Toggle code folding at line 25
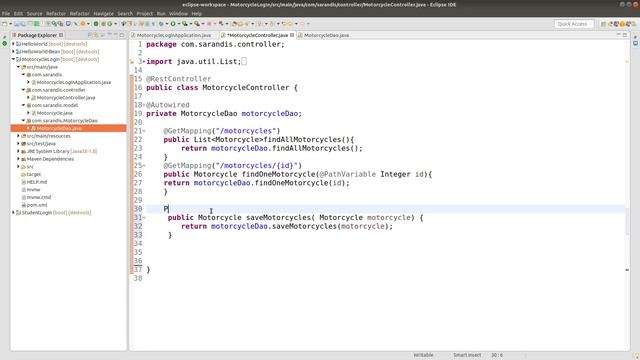 tap(144, 166)
